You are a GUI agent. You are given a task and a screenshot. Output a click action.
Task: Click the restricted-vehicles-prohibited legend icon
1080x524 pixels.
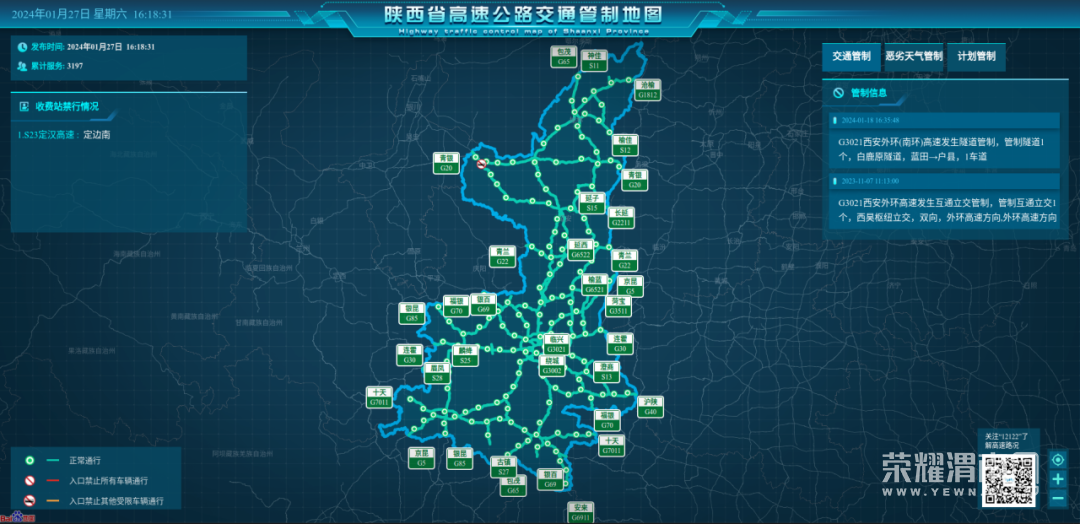[x=30, y=501]
